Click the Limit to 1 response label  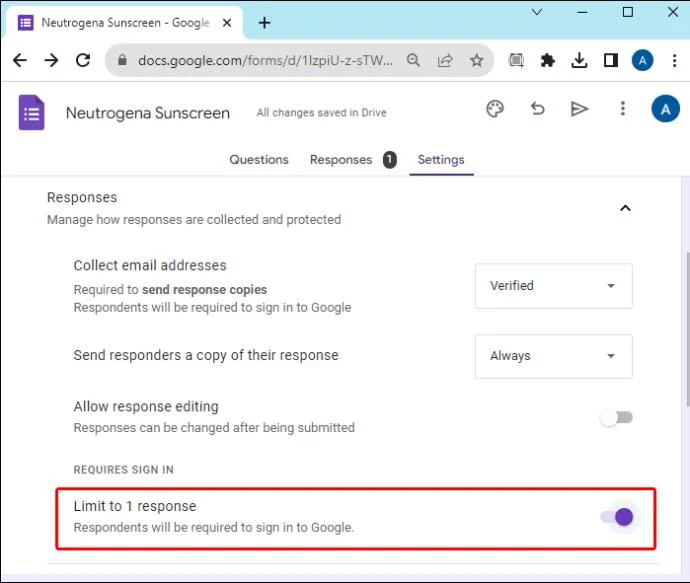pos(135,506)
